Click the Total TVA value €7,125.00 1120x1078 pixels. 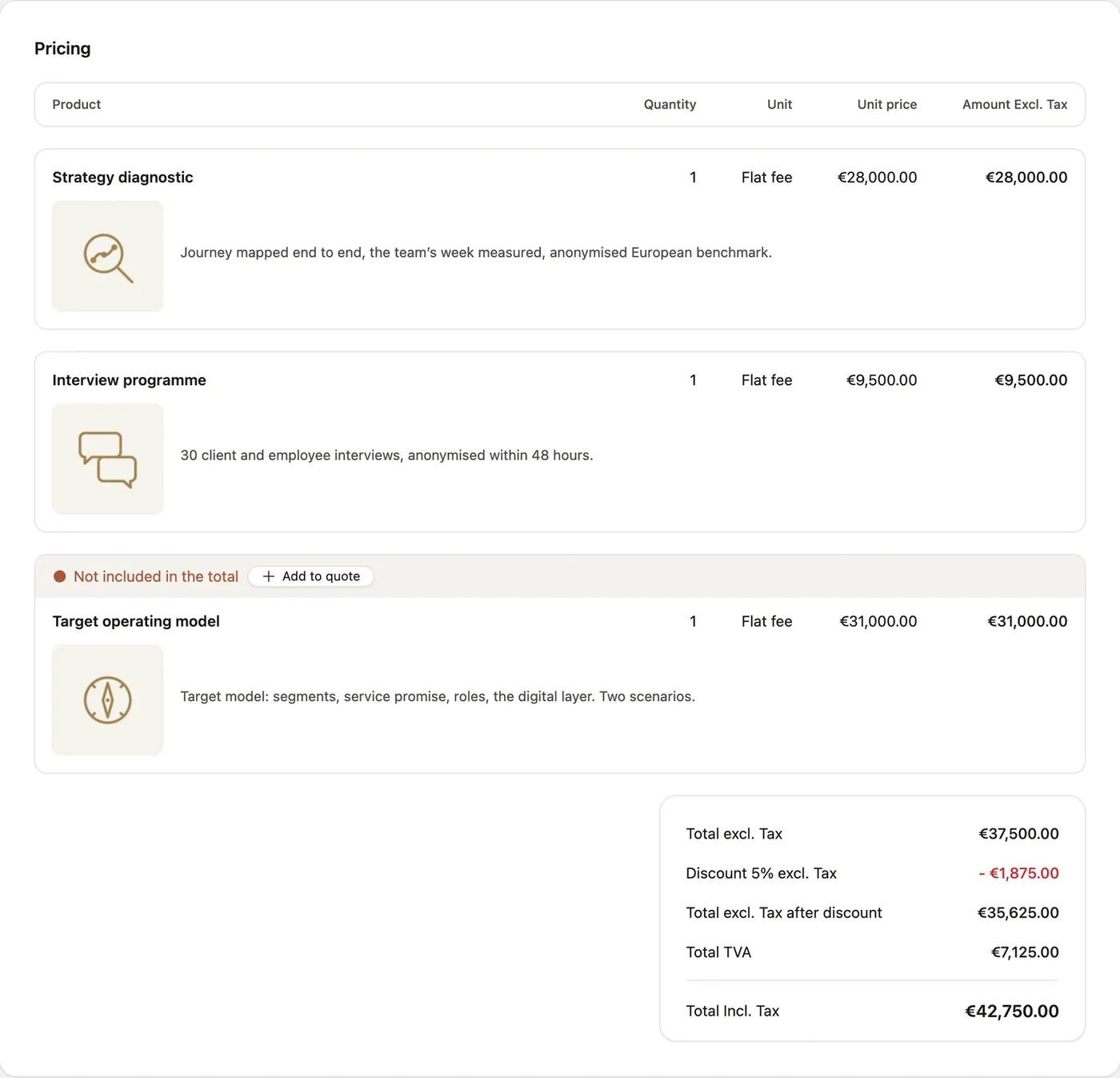tap(1025, 952)
